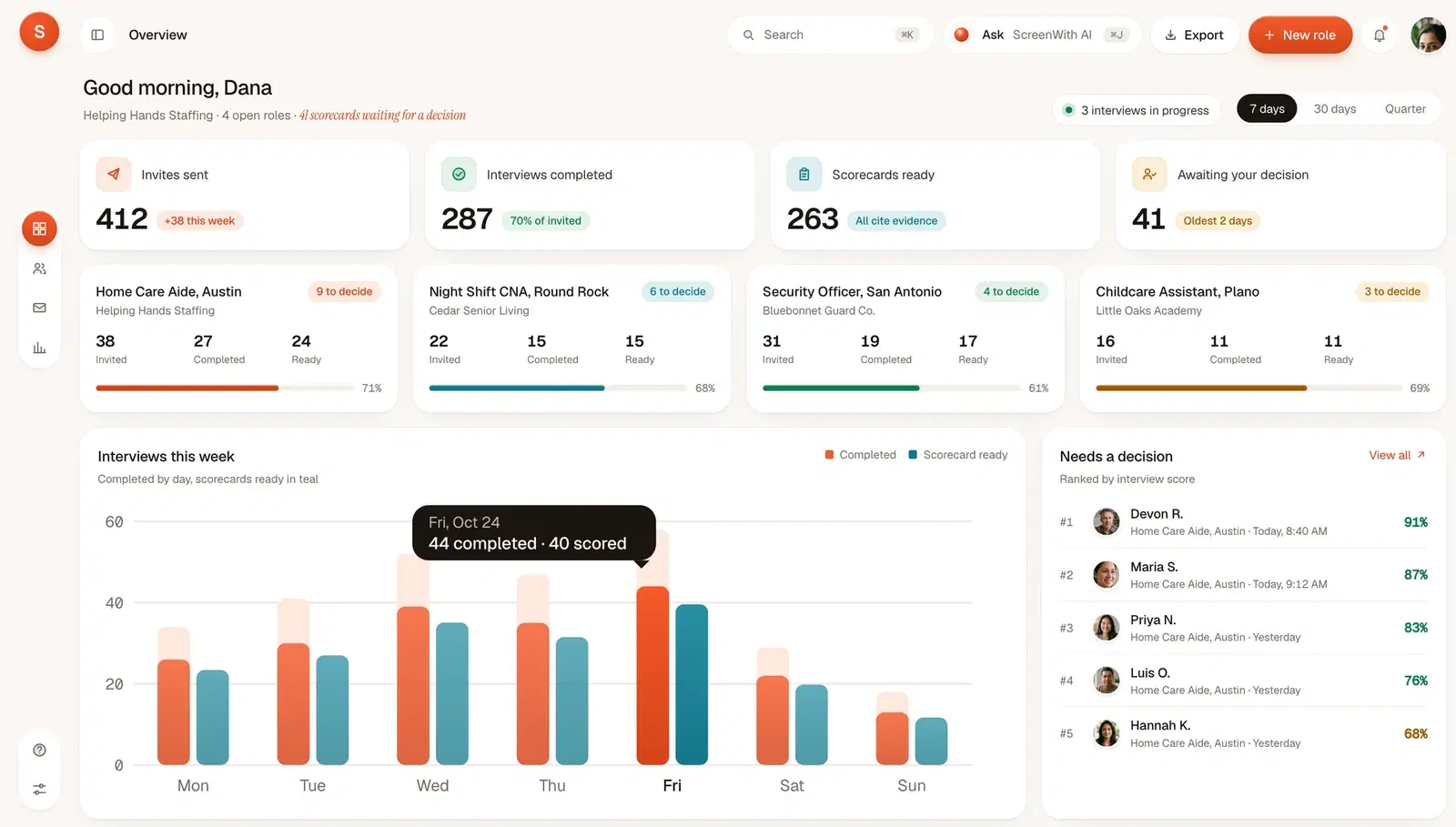The width and height of the screenshot is (1456, 827).
Task: Click the Export button
Action: (1194, 35)
